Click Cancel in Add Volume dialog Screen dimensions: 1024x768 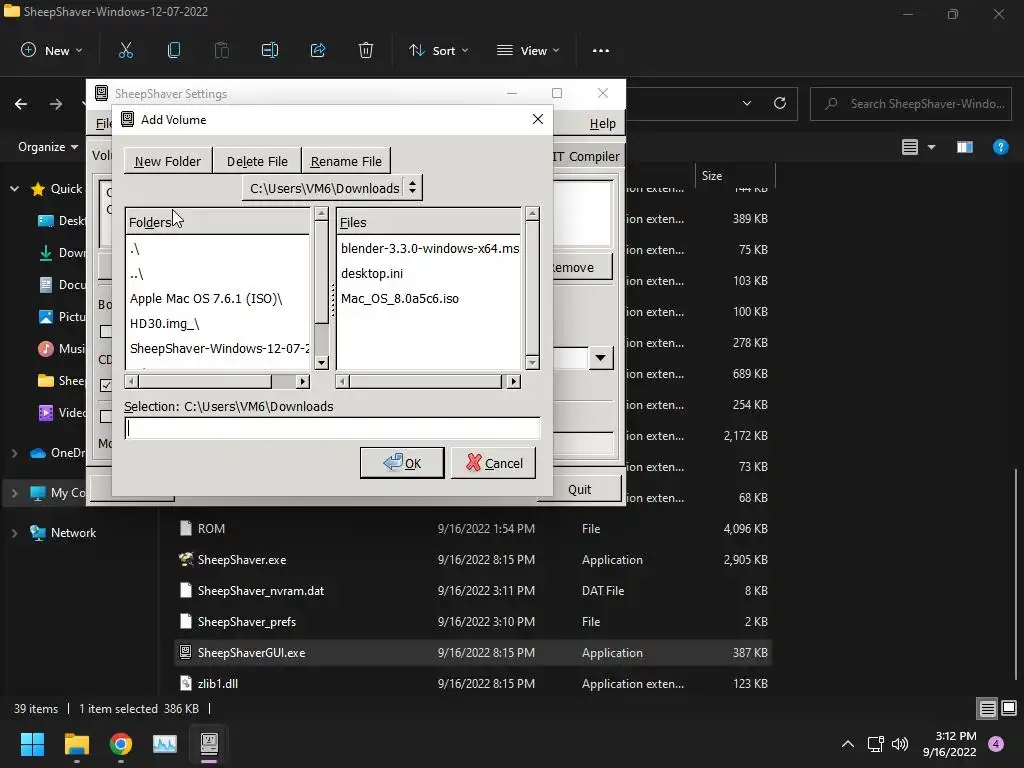coord(493,463)
